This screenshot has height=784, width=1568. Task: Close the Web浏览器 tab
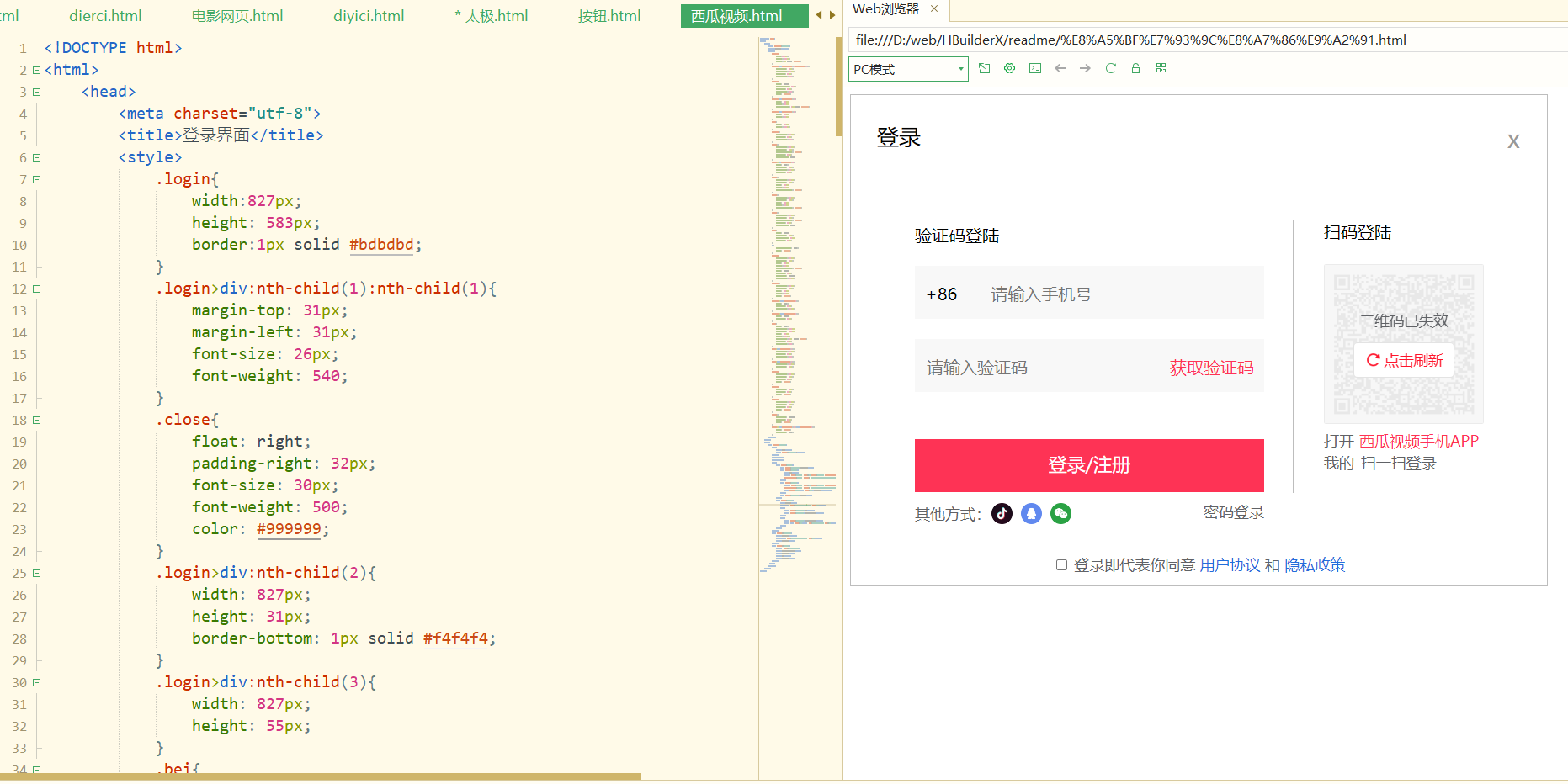click(934, 8)
